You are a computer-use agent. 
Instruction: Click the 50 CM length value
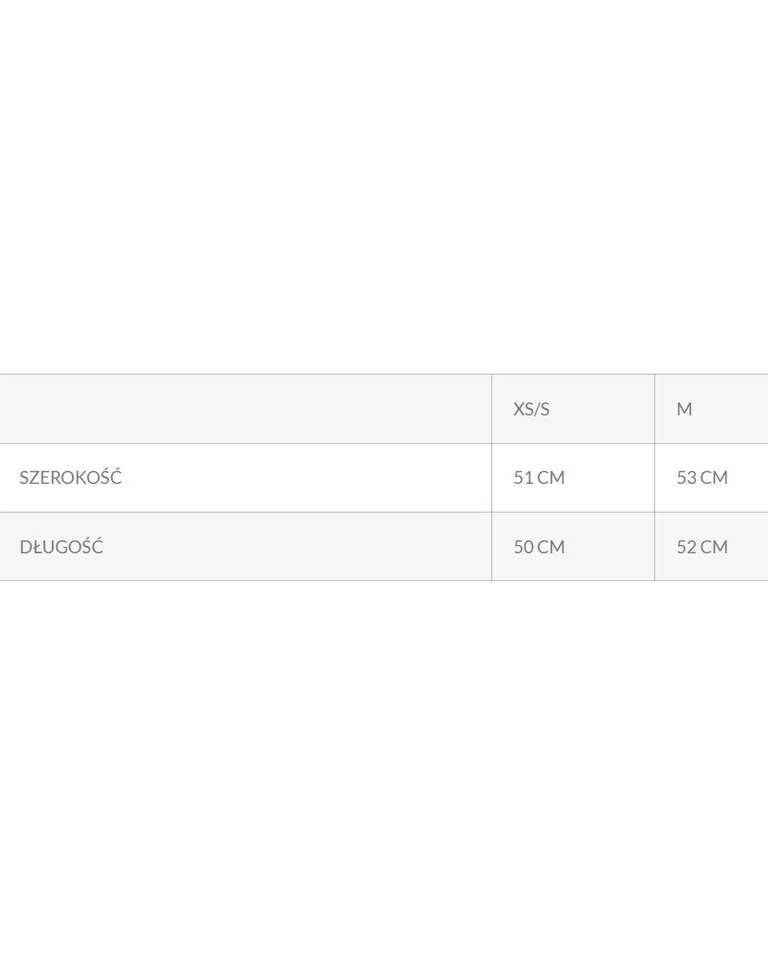(x=538, y=547)
